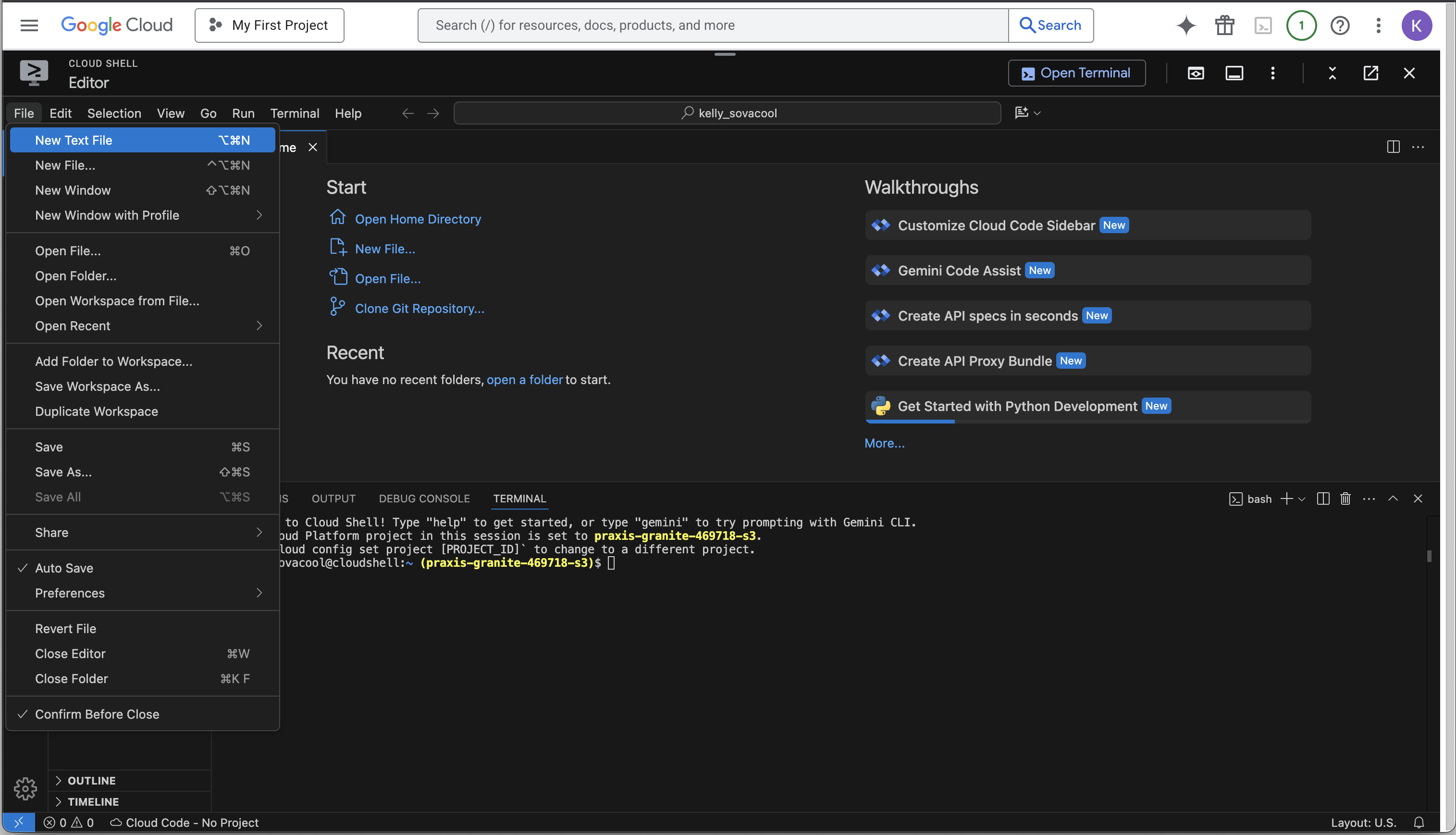Screen dimensions: 1456x835
Task: Click the Open Terminal button
Action: 1076,74
